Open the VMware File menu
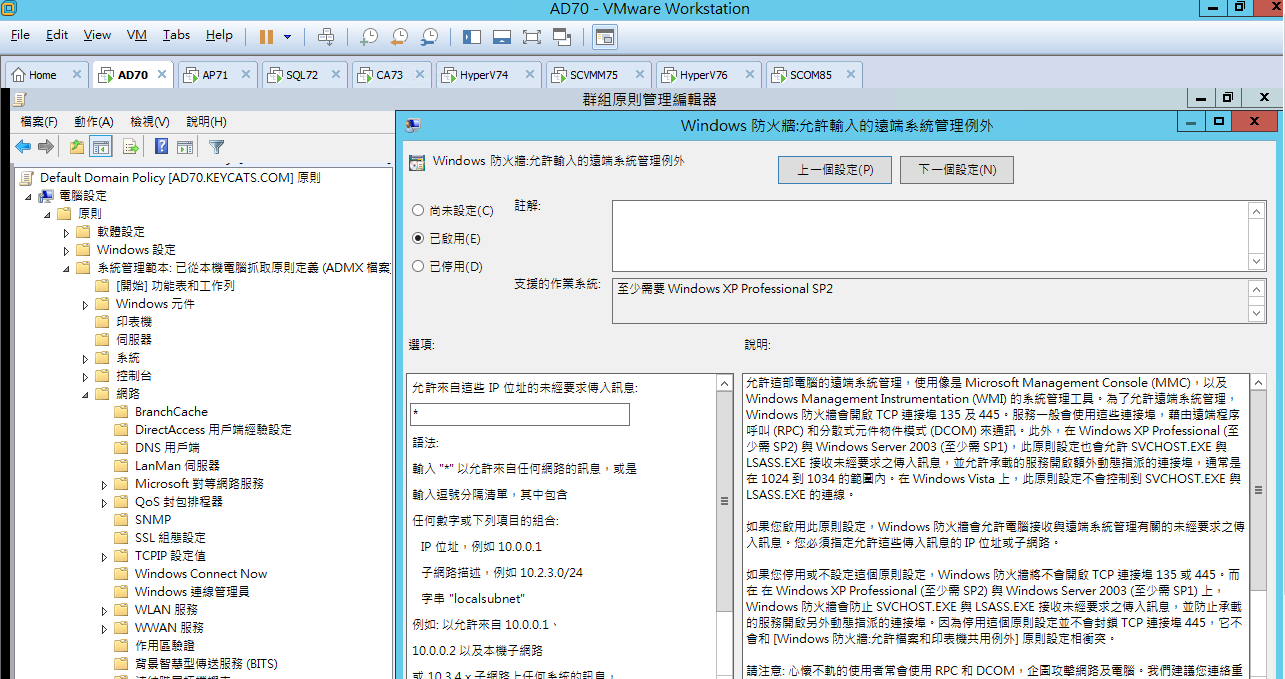 coord(20,35)
